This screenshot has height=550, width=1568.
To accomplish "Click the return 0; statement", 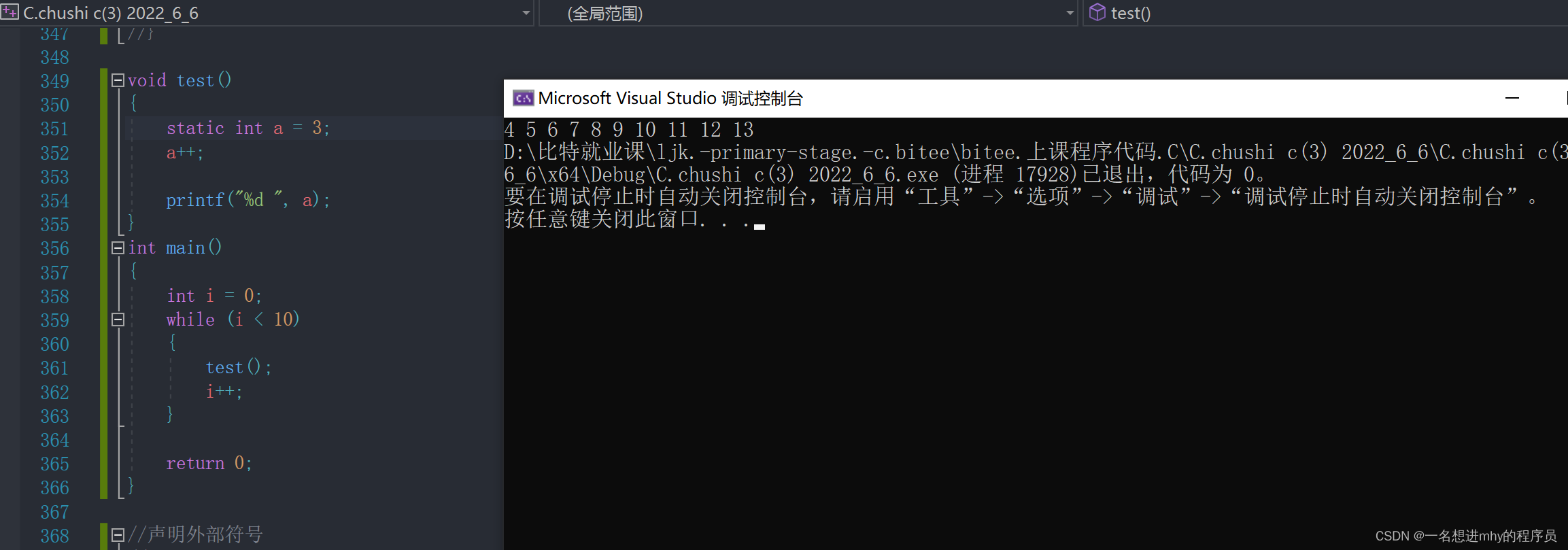I will tap(209, 463).
